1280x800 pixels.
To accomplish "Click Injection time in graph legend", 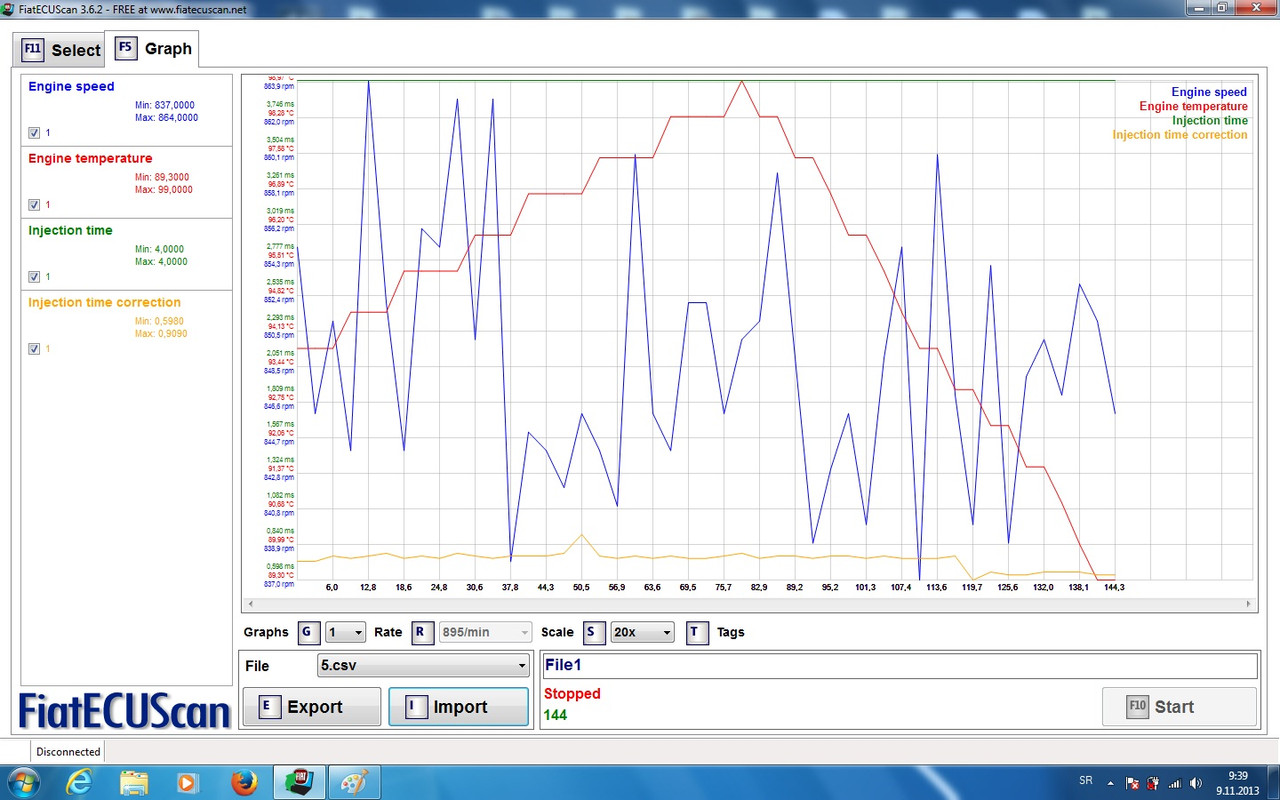I will (x=1210, y=120).
